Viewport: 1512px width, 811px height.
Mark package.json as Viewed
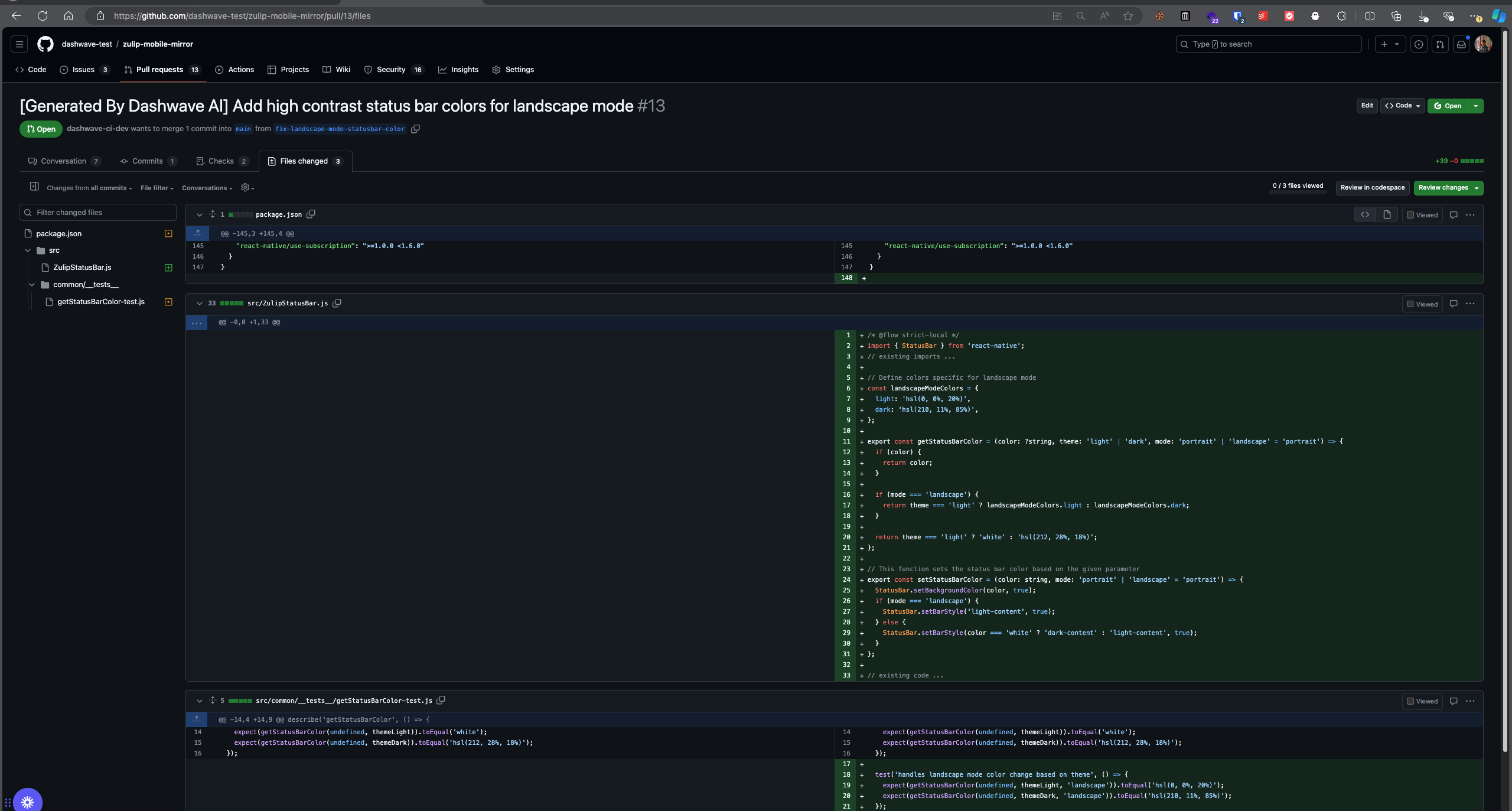click(1422, 215)
